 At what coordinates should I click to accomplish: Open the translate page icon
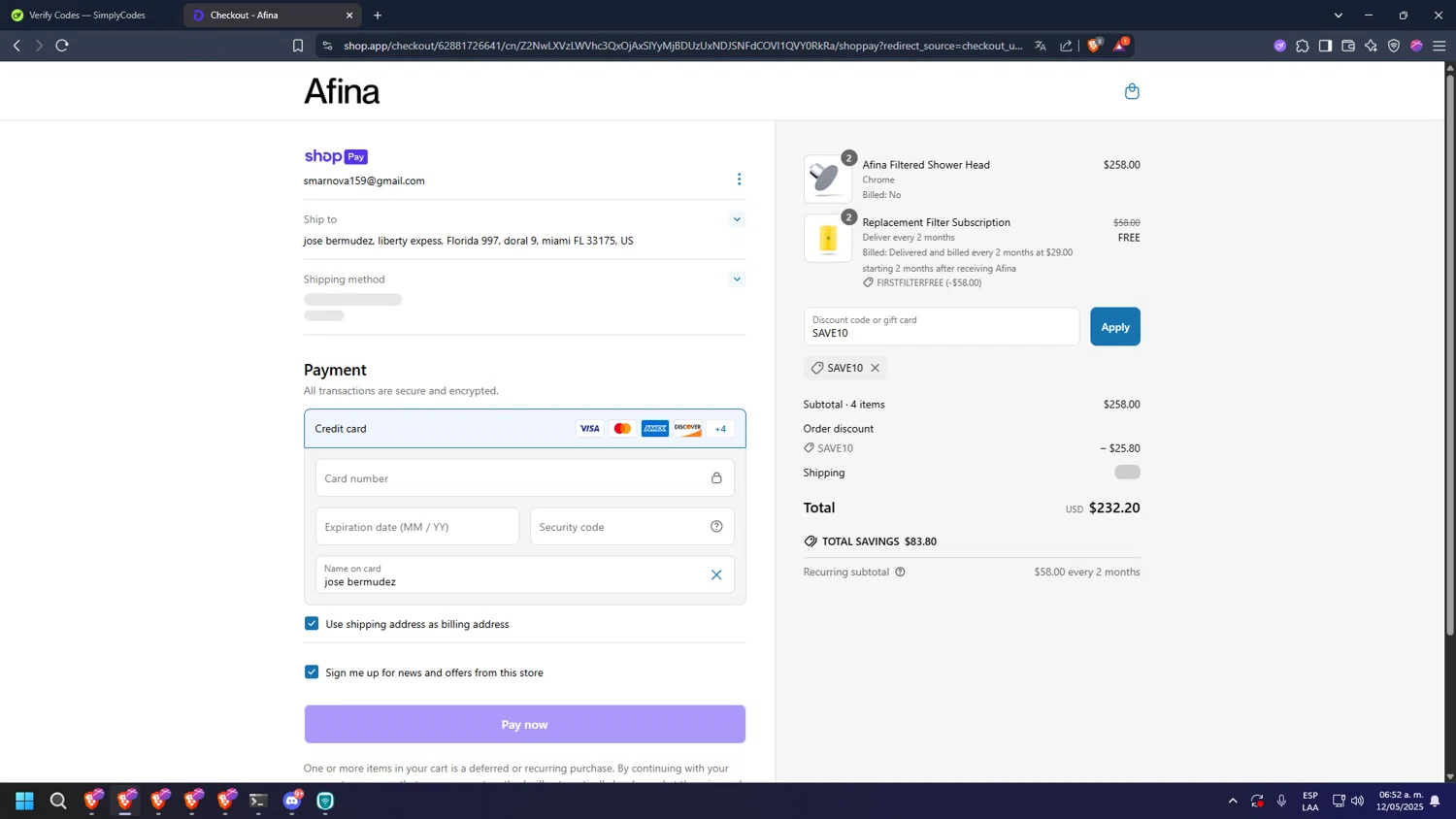point(1041,46)
